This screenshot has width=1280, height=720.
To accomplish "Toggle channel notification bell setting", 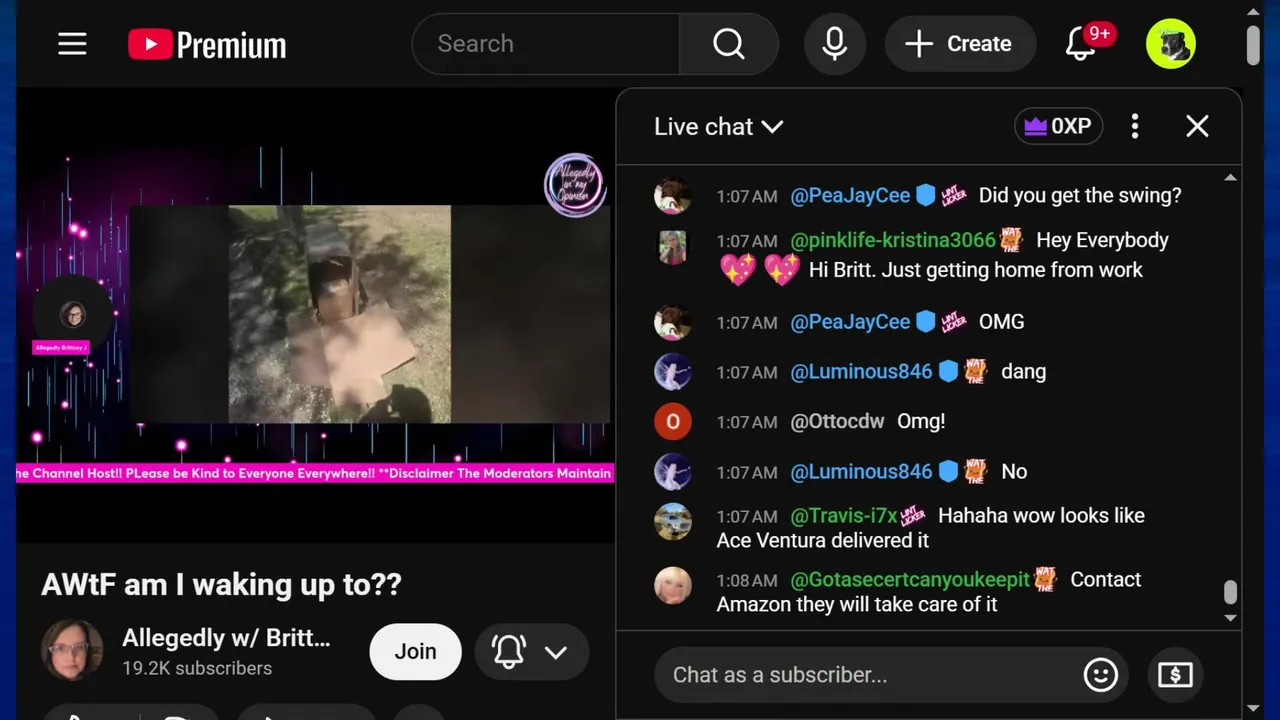I will pyautogui.click(x=509, y=652).
